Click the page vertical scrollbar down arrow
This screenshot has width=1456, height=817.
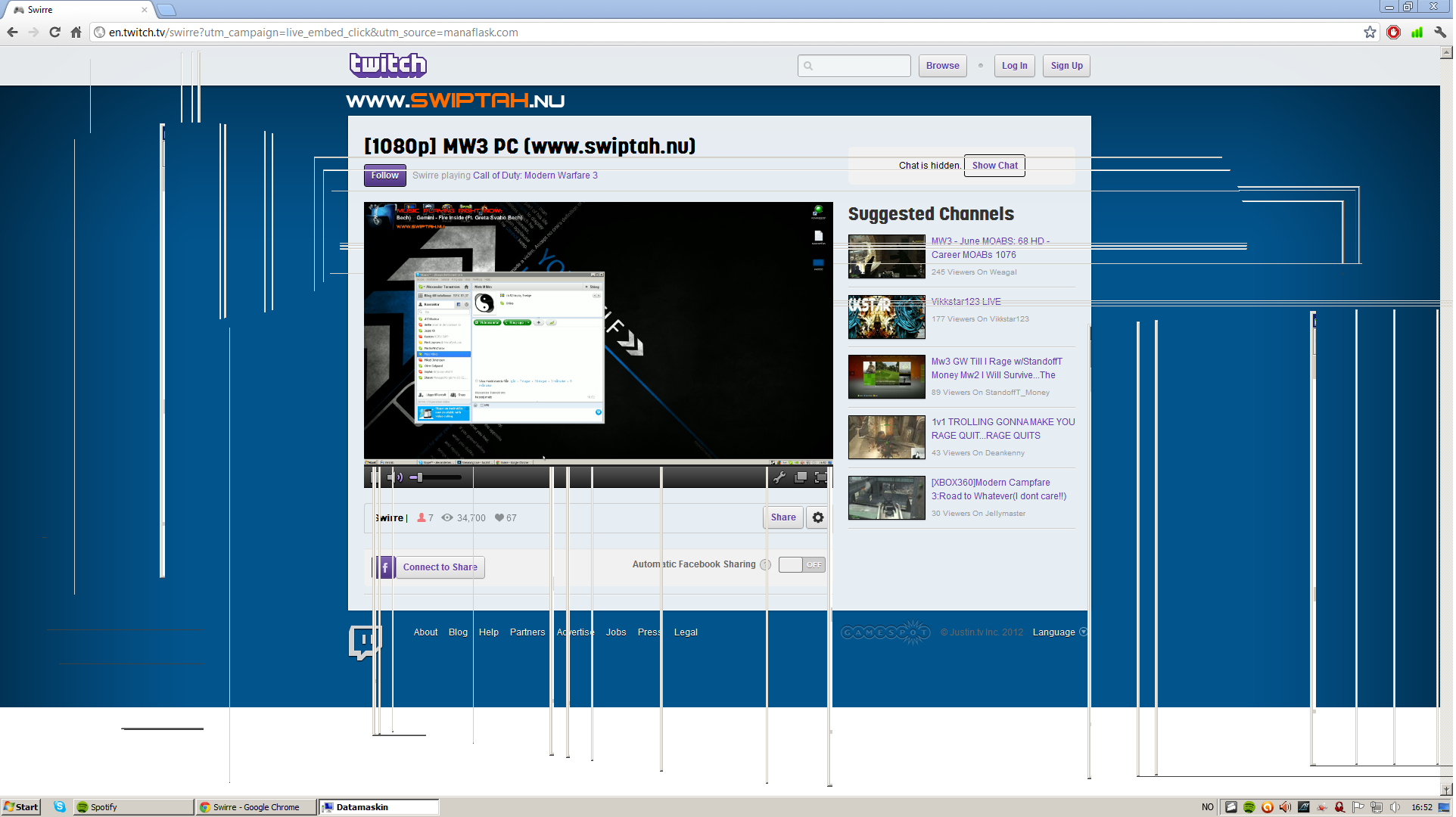1446,790
